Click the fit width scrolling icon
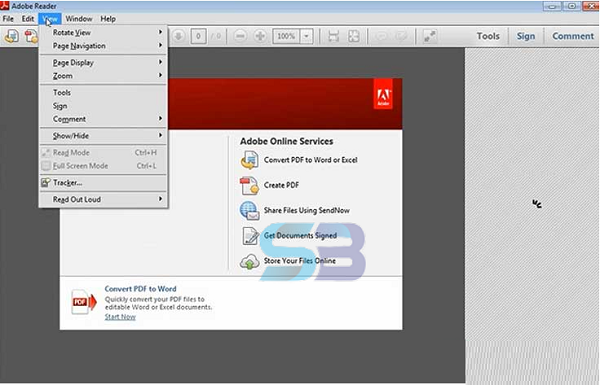600x385 pixels. tap(334, 36)
